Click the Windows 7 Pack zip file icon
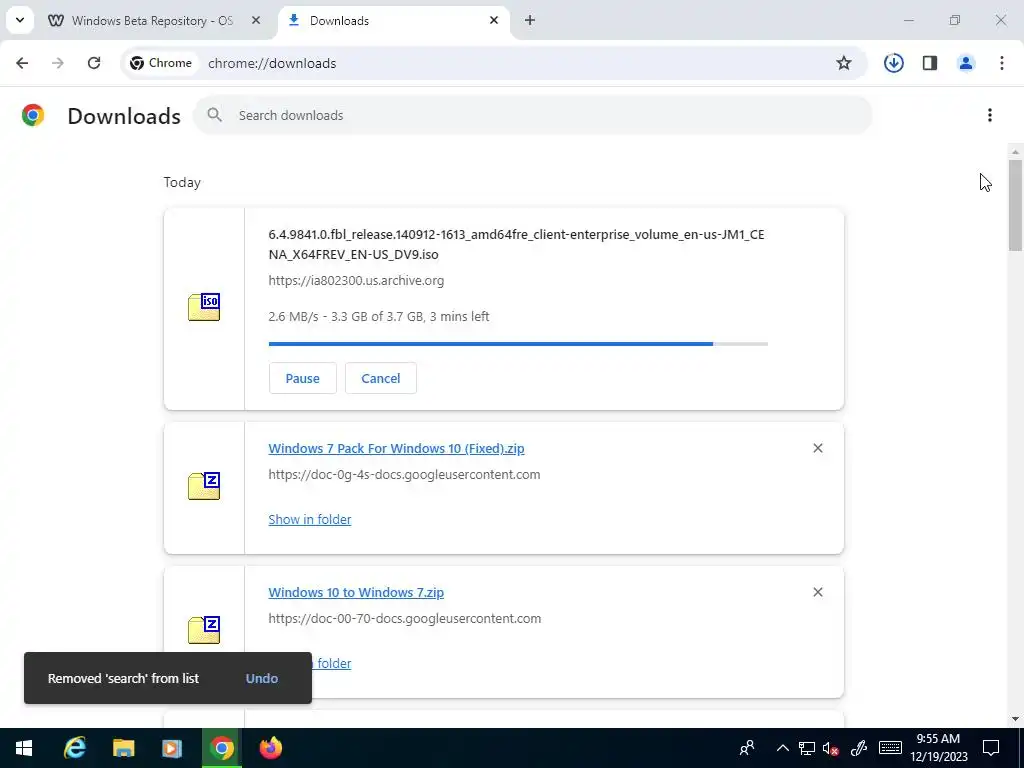Image resolution: width=1024 pixels, height=768 pixels. click(x=204, y=486)
